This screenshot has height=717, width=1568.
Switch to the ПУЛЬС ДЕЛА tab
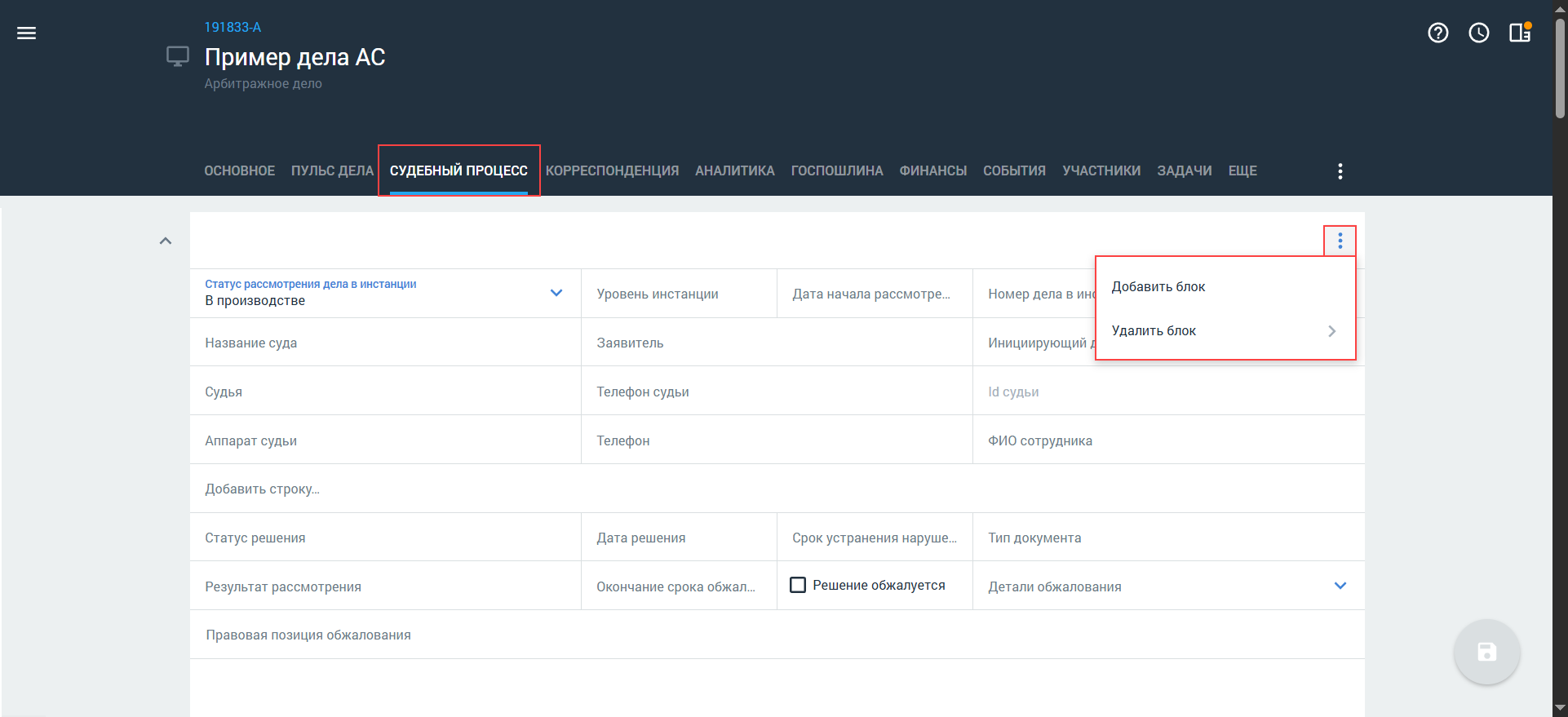click(332, 171)
